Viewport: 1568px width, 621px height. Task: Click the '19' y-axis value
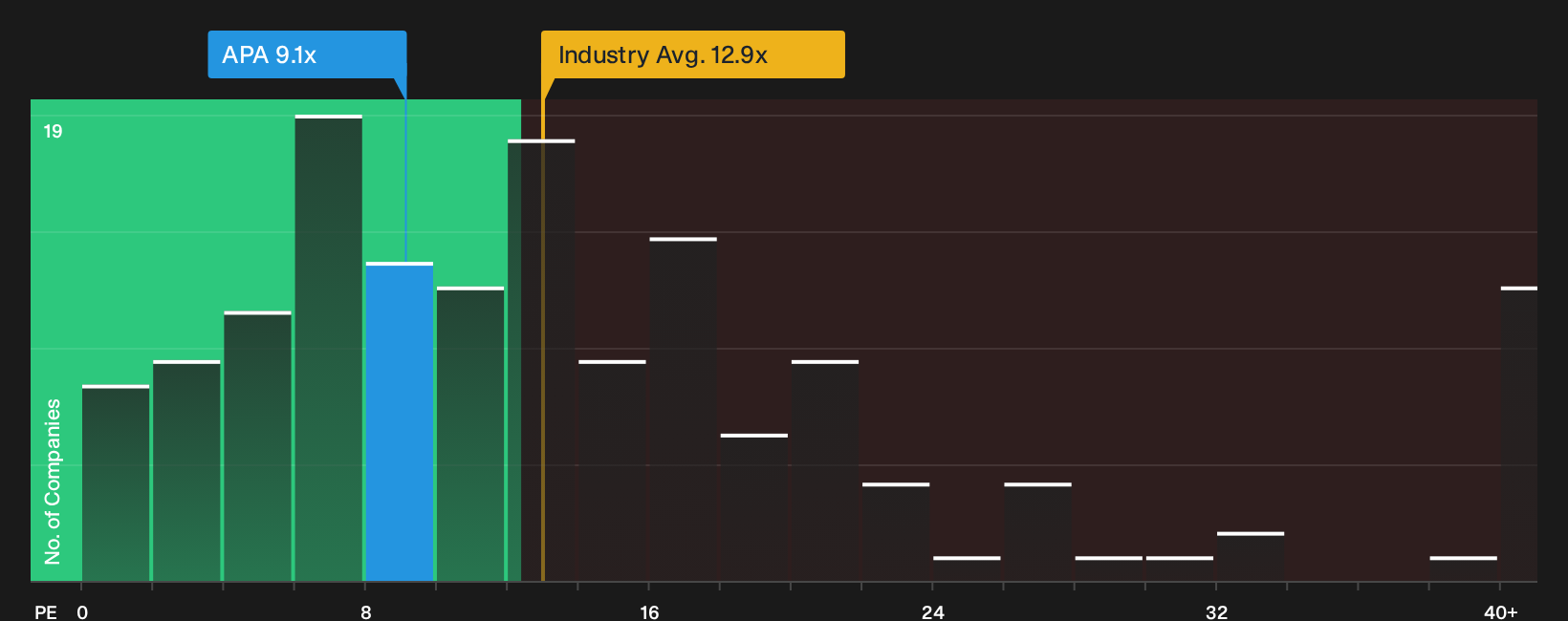[x=53, y=132]
